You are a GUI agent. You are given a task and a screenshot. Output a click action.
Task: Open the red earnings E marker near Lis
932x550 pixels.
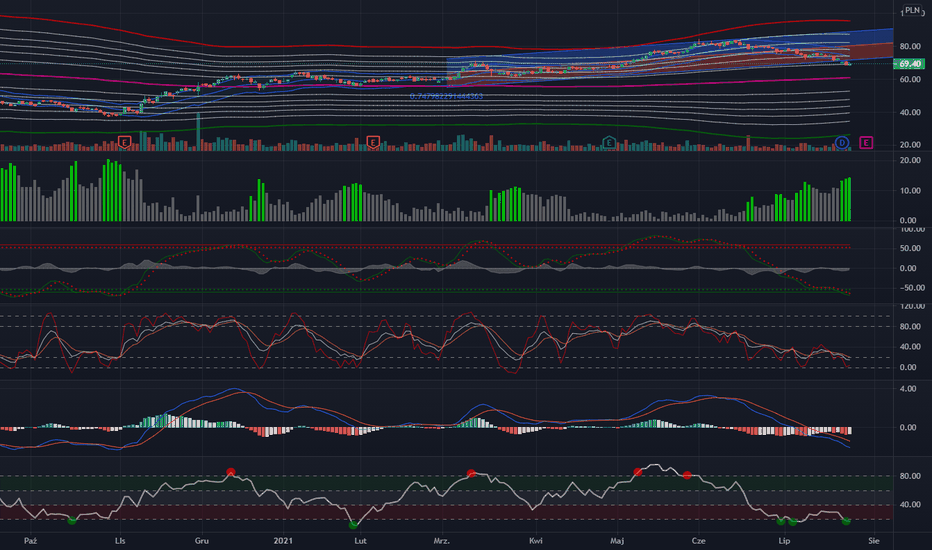coord(124,142)
